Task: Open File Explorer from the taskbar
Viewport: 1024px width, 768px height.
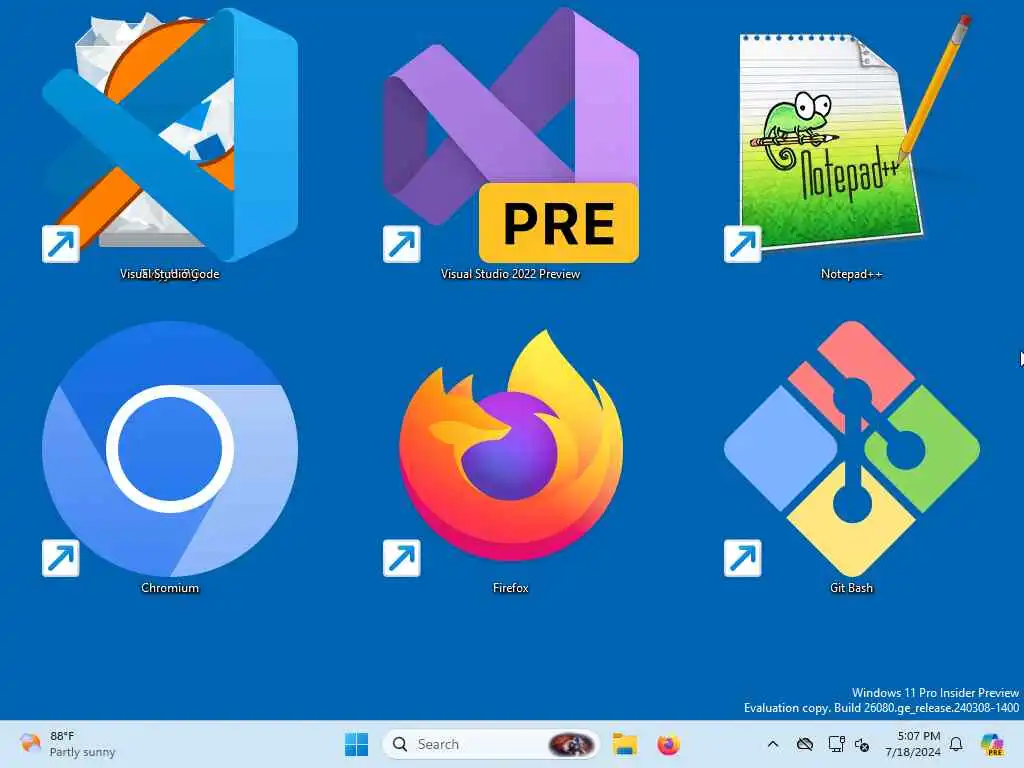Action: [624, 744]
